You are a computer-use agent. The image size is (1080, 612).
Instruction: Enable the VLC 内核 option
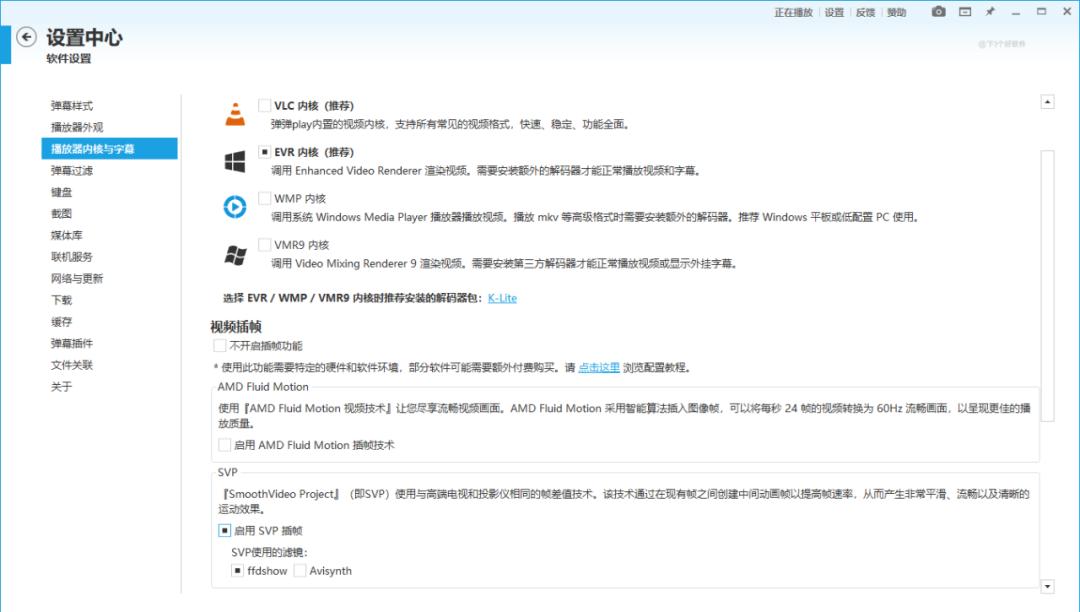click(264, 104)
